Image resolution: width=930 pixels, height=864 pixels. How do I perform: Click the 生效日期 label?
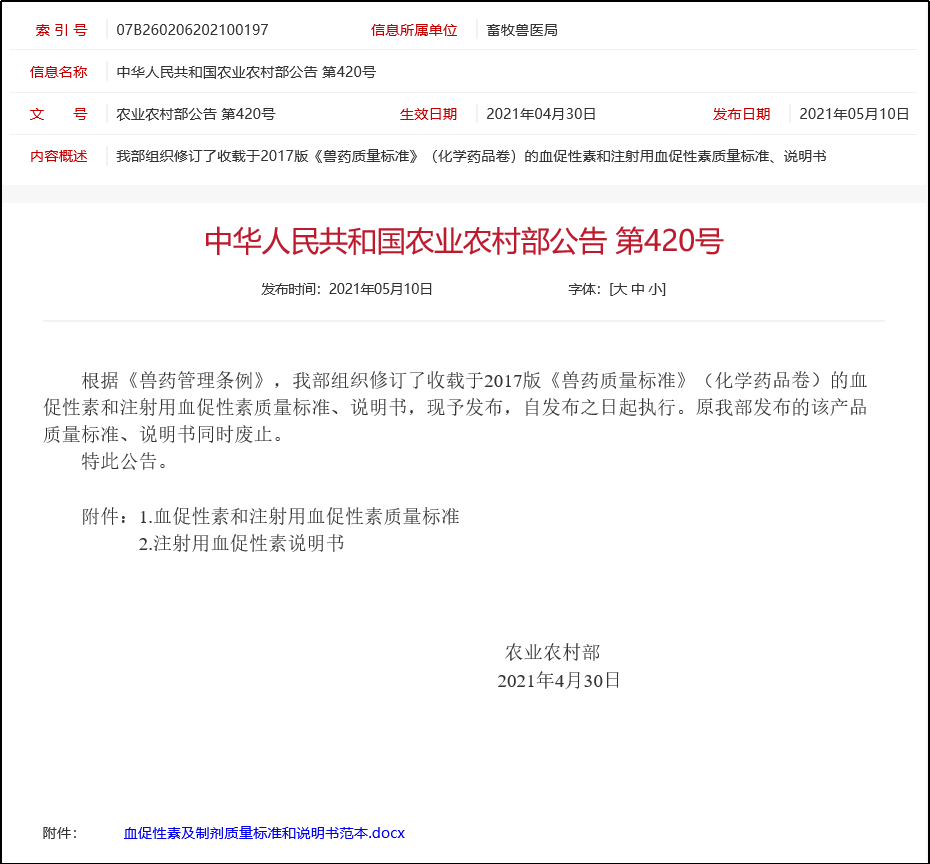click(x=428, y=114)
